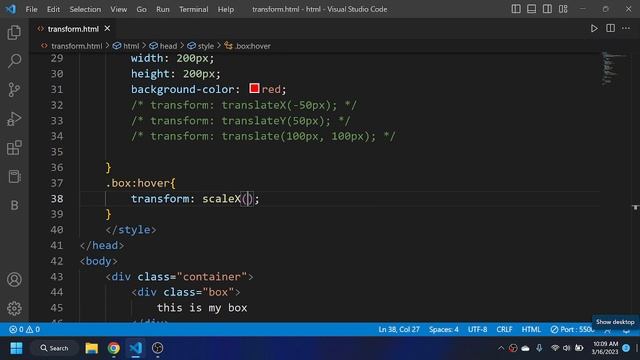Image resolution: width=640 pixels, height=360 pixels.
Task: Expand the html breadcrumb item
Action: click(x=131, y=46)
